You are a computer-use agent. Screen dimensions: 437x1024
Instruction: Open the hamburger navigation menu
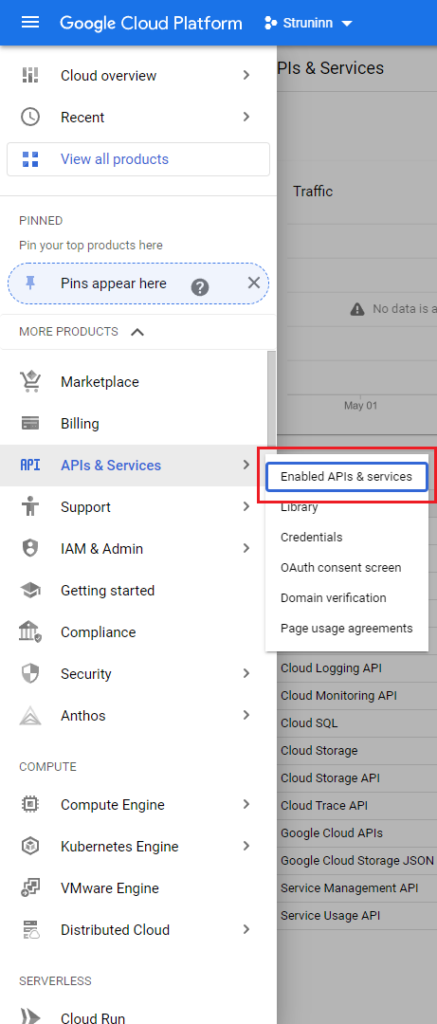(x=30, y=23)
